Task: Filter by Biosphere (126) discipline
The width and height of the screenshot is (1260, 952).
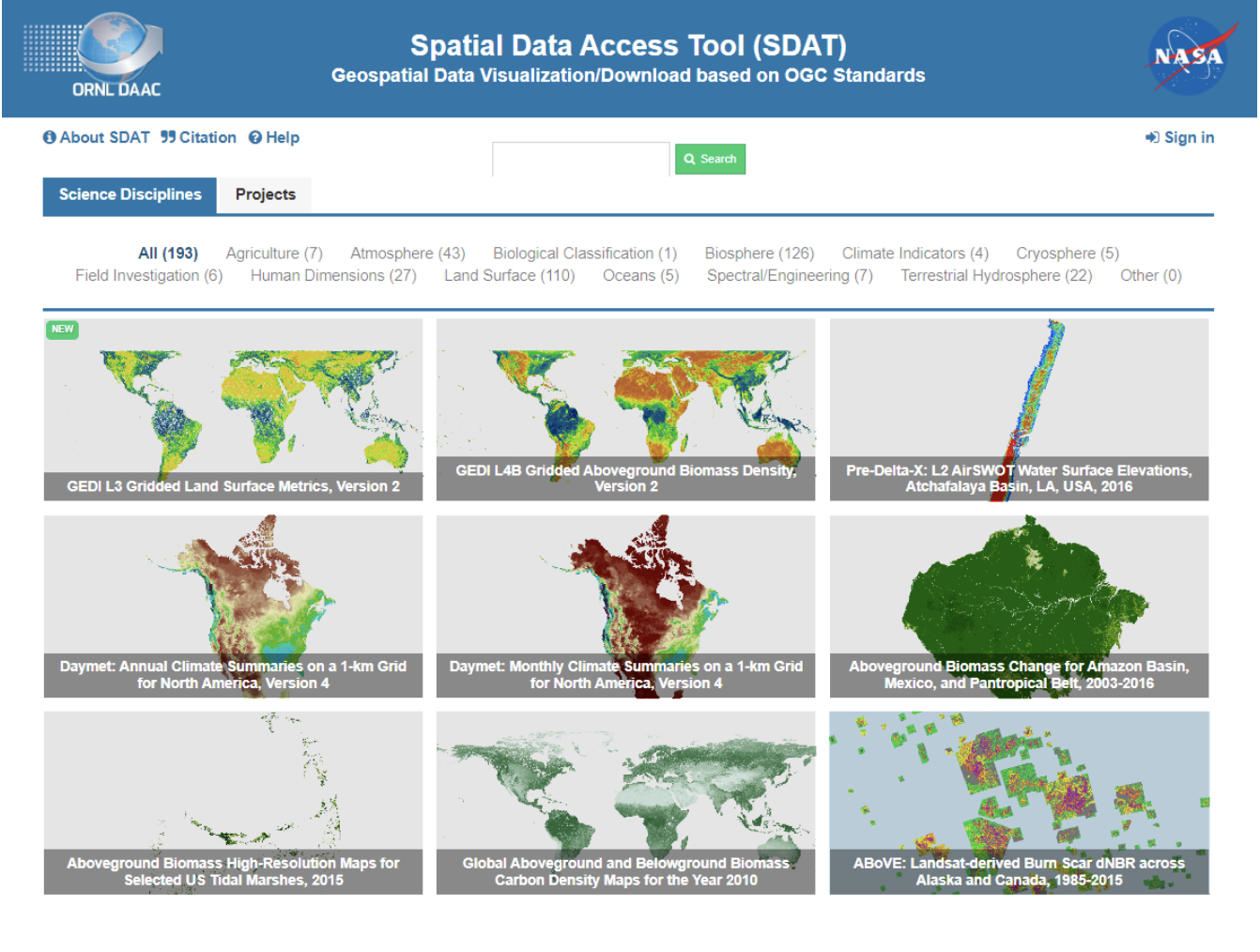Action: (759, 253)
